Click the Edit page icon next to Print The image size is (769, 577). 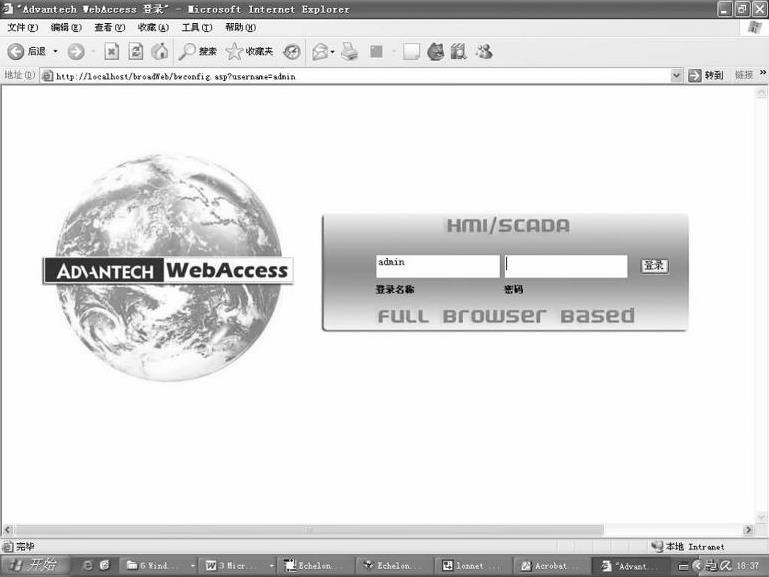[x=376, y=51]
